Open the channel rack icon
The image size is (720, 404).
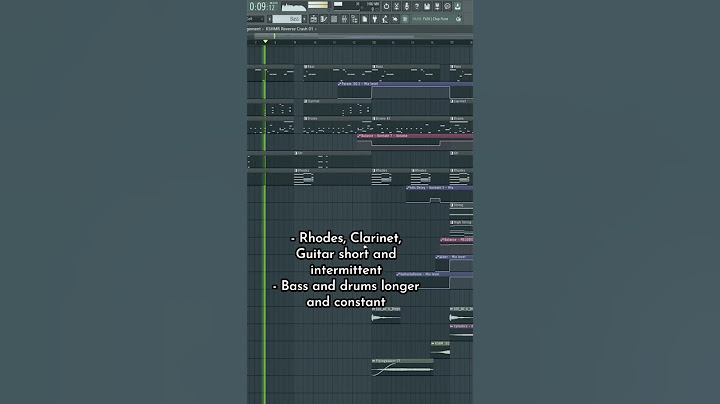[x=334, y=19]
